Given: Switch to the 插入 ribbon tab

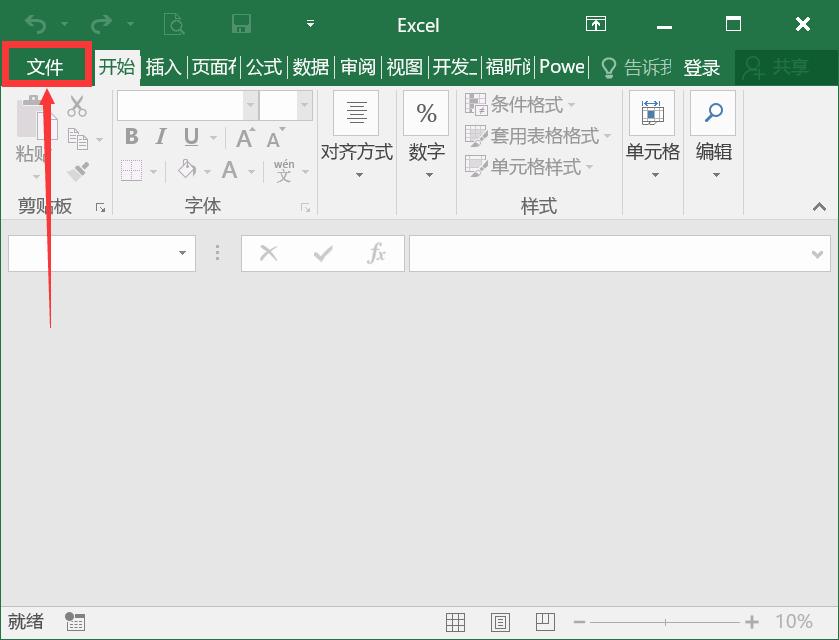Looking at the screenshot, I should click(x=163, y=66).
